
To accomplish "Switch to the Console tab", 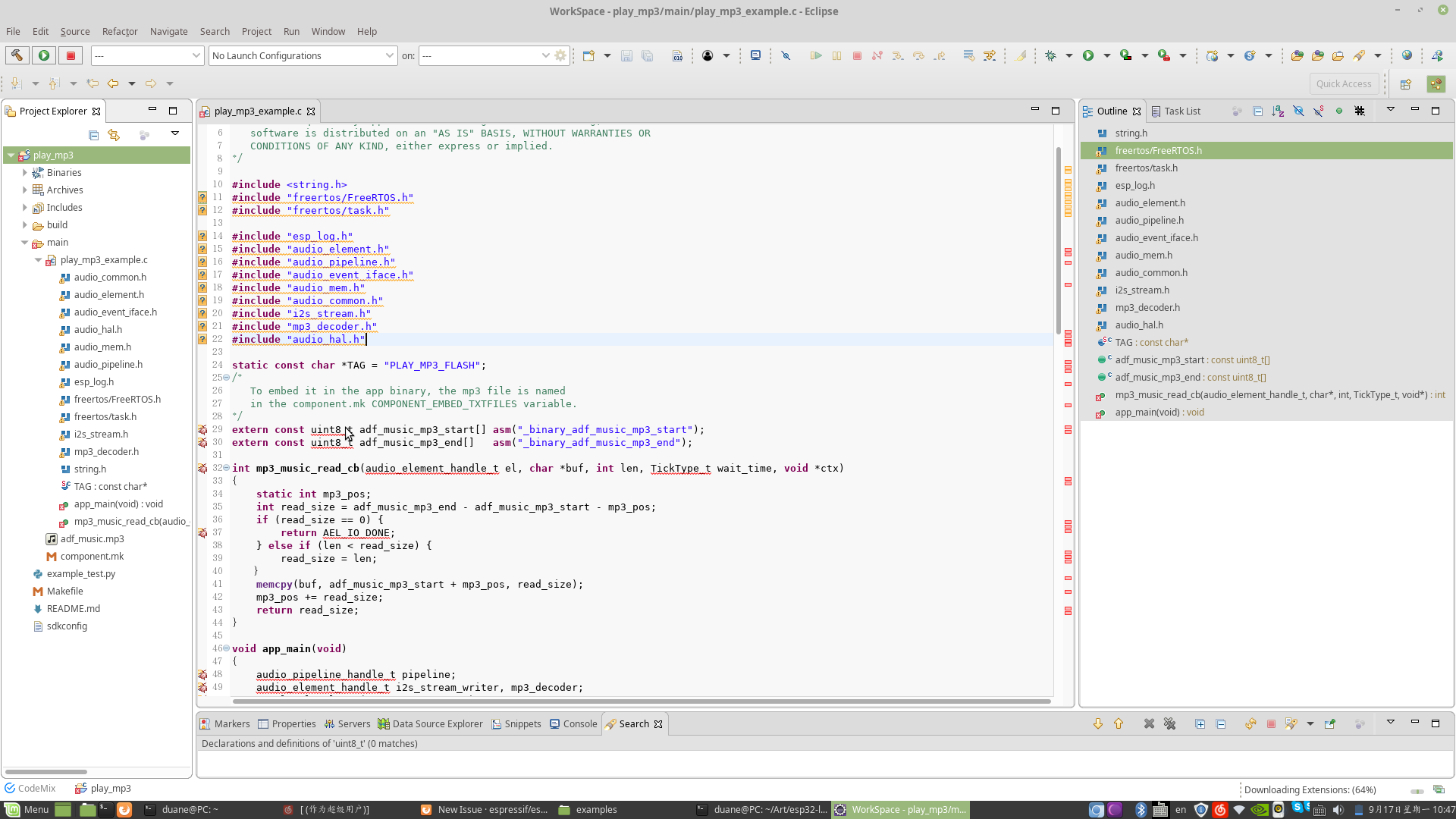I will (573, 724).
